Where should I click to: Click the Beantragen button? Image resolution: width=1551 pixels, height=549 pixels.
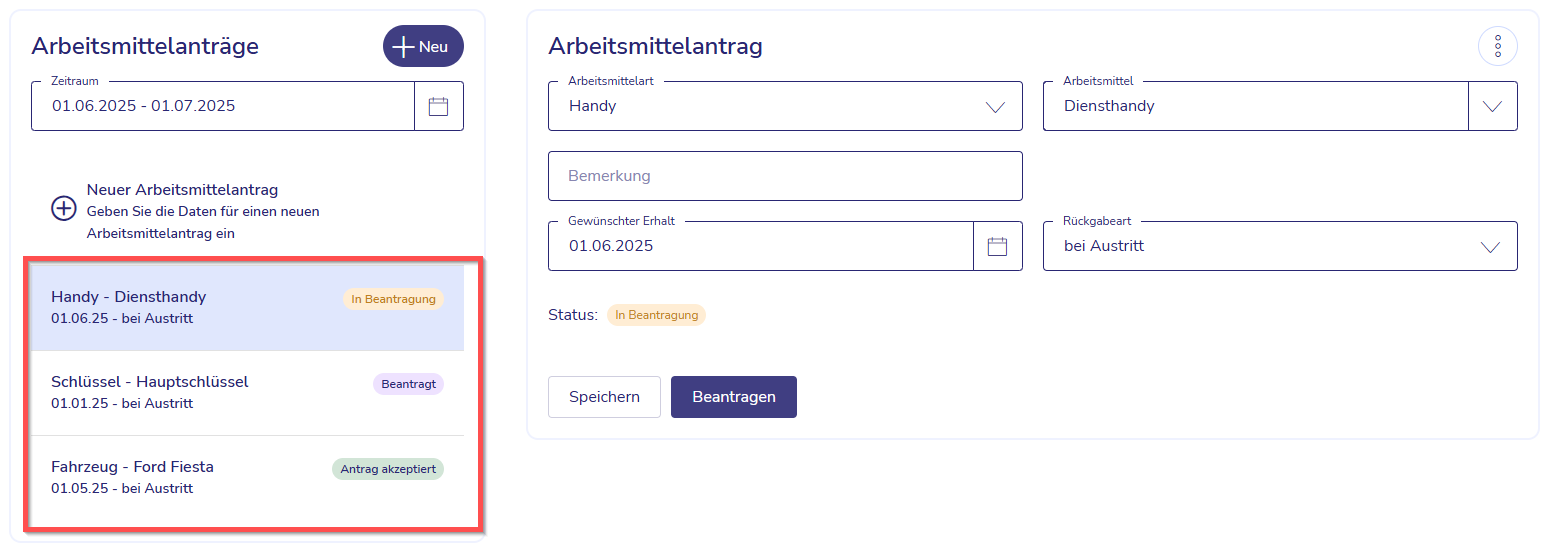click(x=734, y=397)
